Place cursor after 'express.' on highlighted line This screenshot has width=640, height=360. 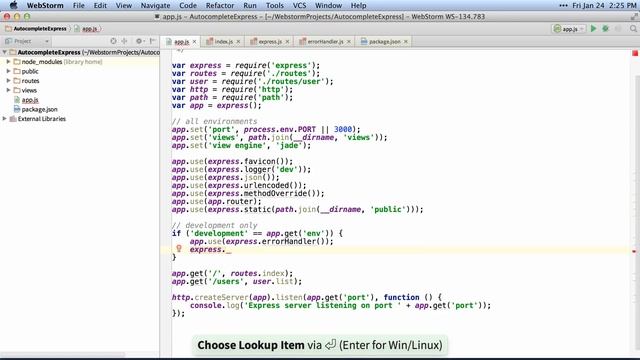tap(226, 249)
